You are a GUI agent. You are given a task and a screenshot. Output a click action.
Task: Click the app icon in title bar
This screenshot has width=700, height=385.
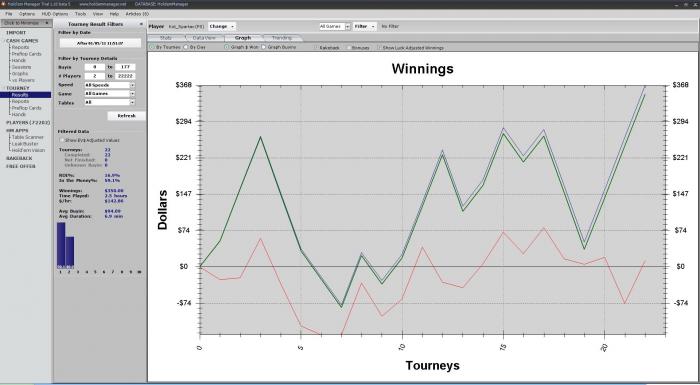3,4
